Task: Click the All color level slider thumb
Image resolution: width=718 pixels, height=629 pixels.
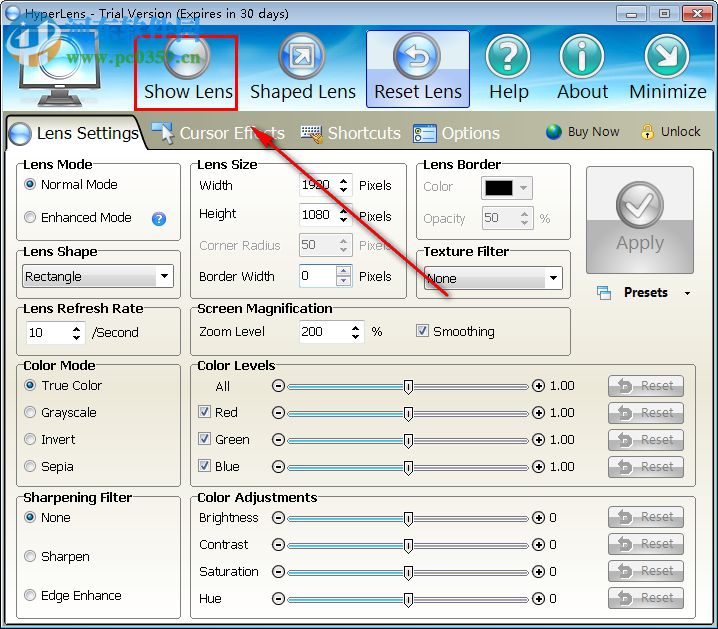Action: click(x=408, y=387)
